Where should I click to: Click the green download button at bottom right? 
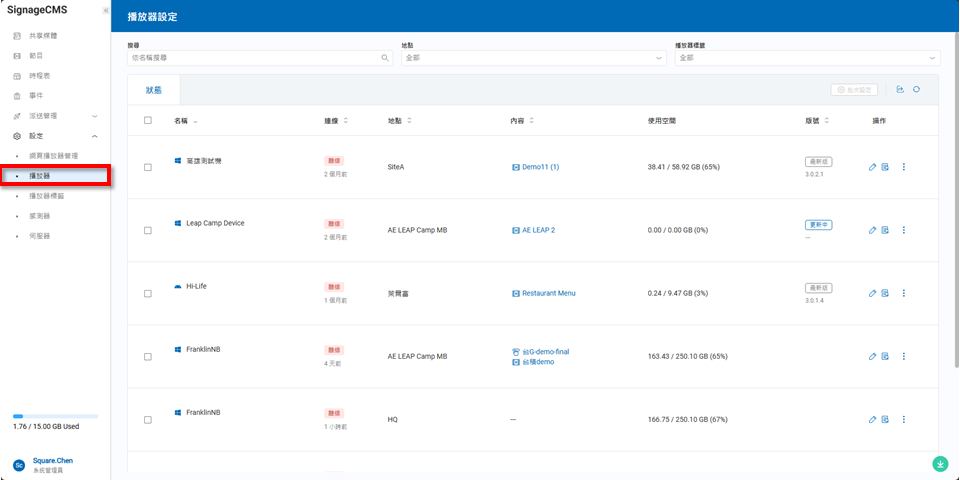940,463
